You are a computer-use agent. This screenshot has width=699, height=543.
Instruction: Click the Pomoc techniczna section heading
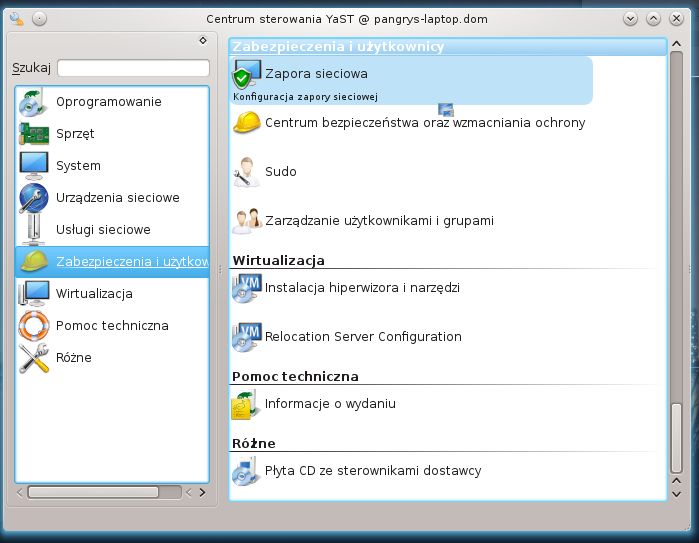coord(295,377)
